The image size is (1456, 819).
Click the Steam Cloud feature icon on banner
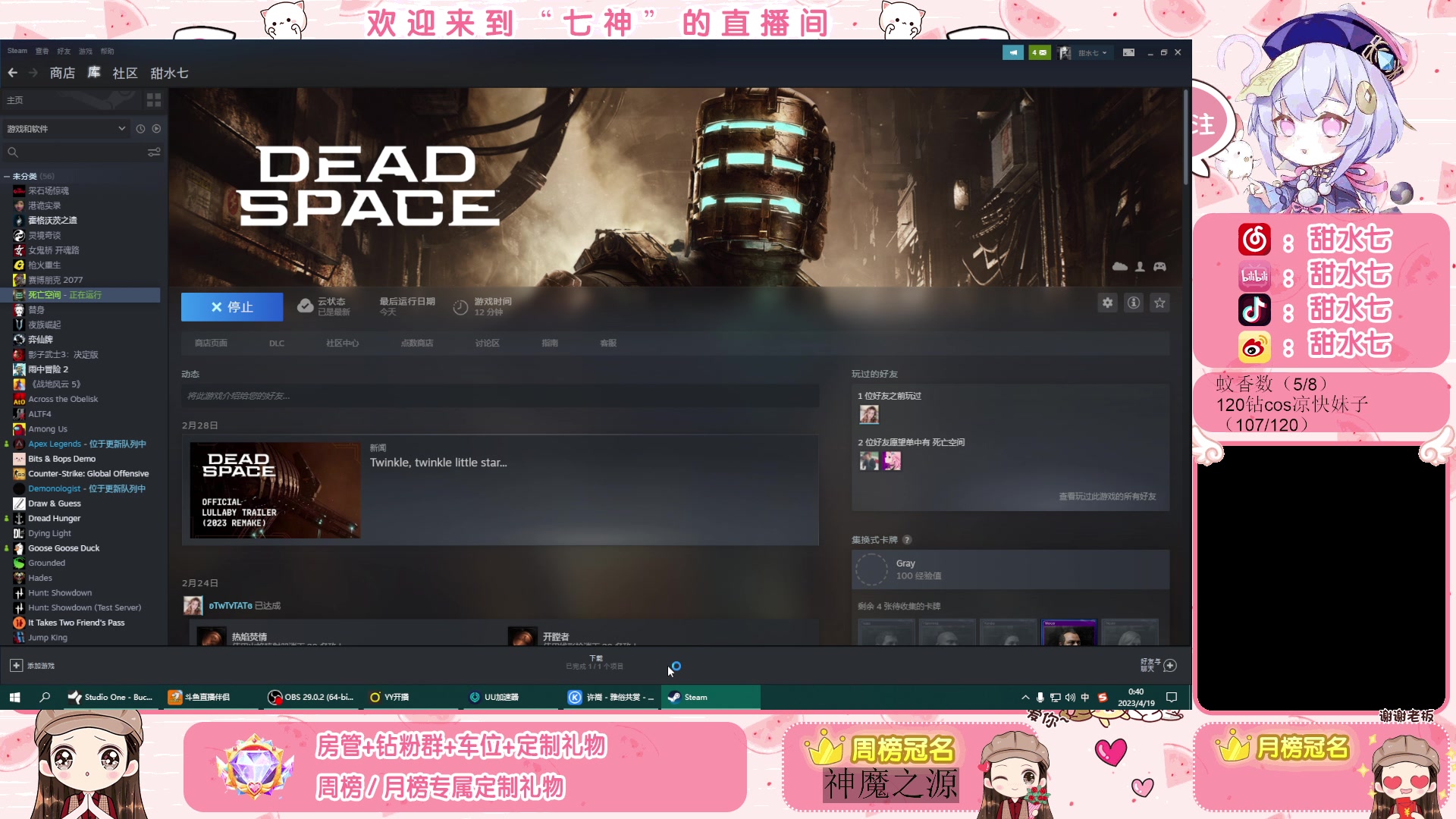pyautogui.click(x=1119, y=267)
